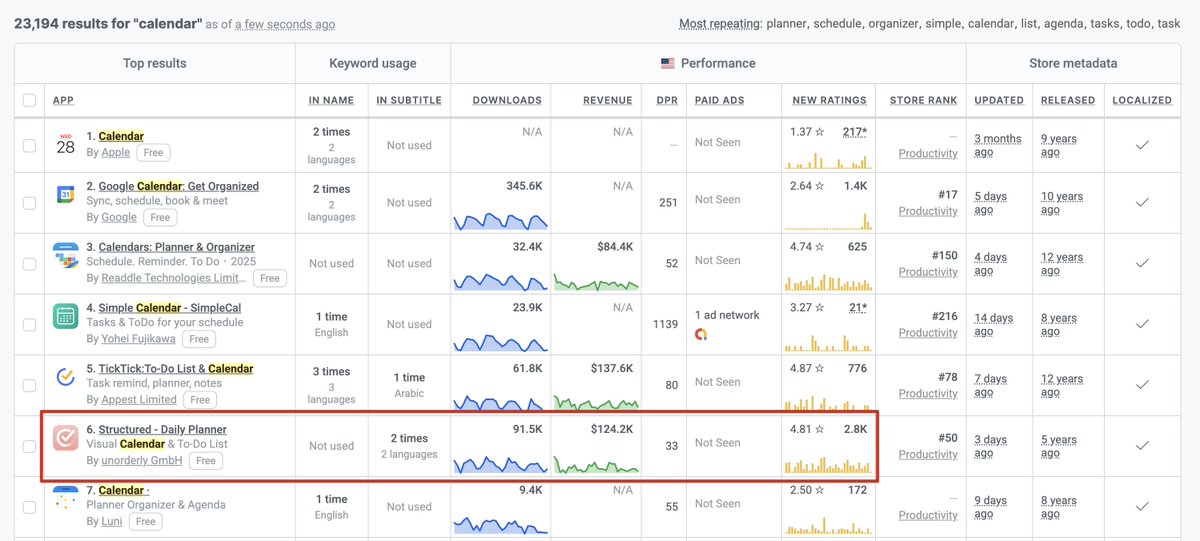Sort by PAID ADS column
The image size is (1200, 541).
[721, 100]
